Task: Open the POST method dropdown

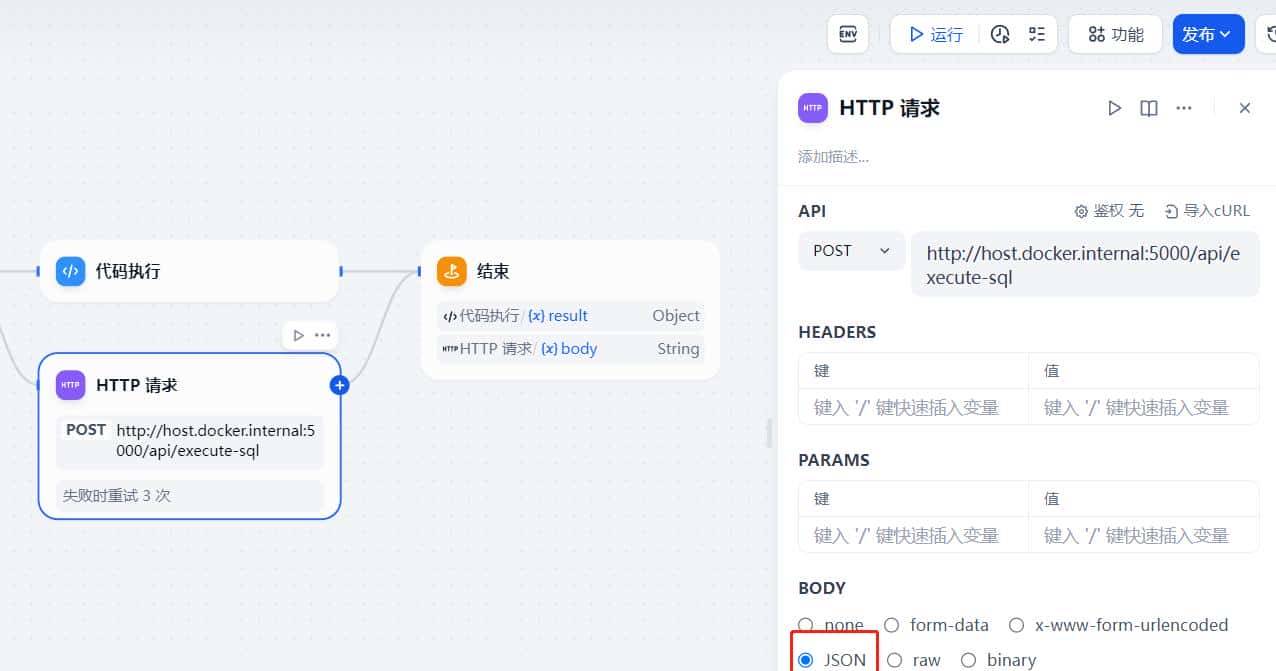Action: (x=851, y=251)
